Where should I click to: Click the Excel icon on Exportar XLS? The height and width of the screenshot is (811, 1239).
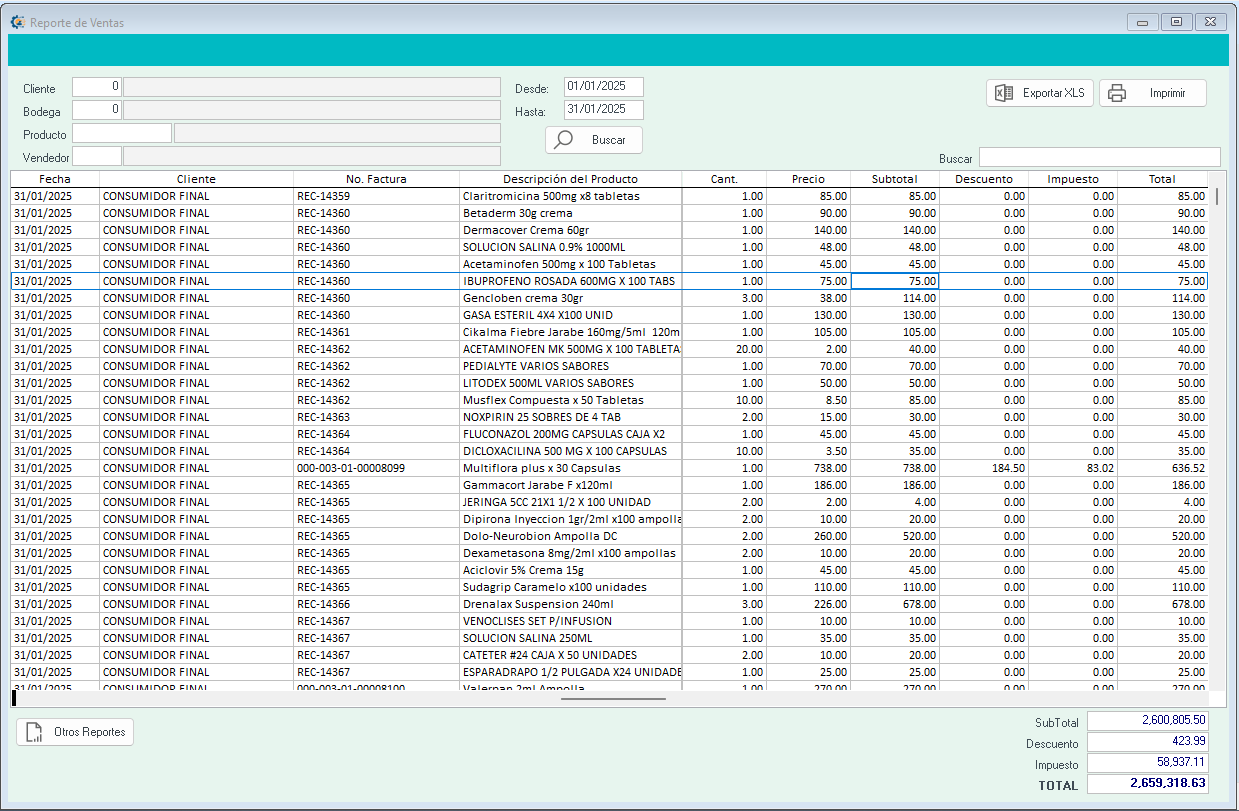click(1004, 93)
